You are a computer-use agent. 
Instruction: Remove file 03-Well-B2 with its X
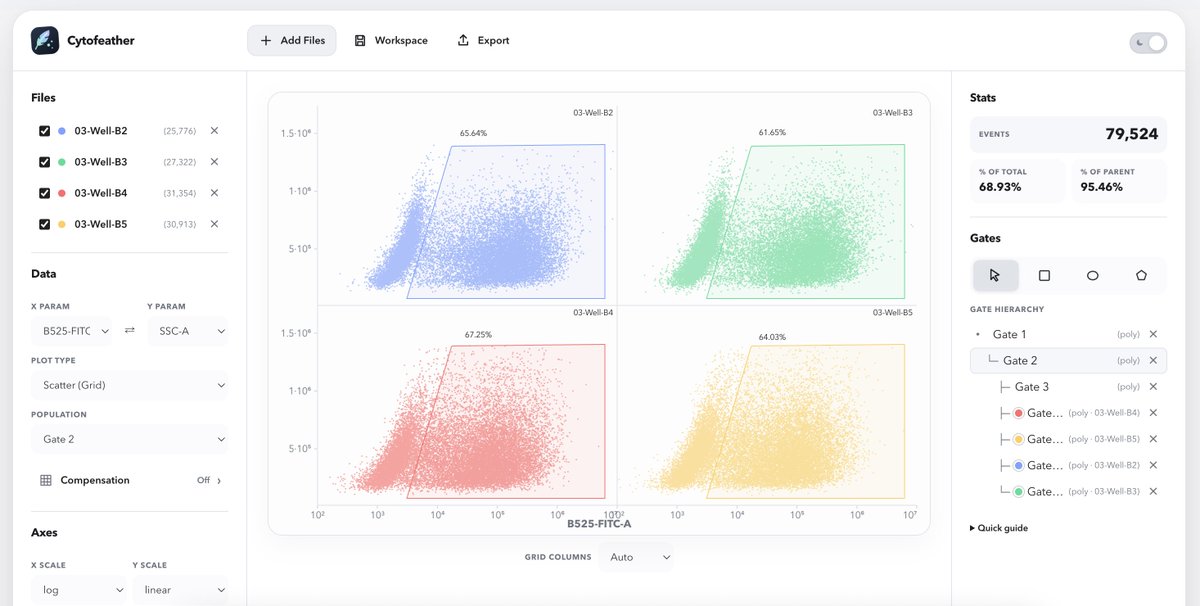pos(214,131)
